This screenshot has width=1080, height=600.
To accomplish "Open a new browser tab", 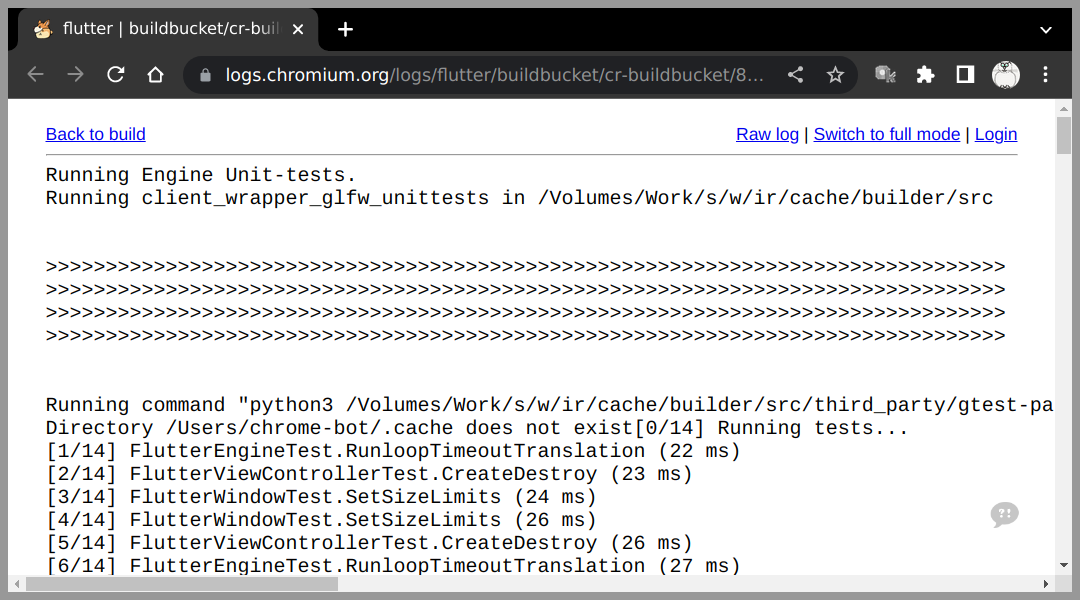I will coord(345,29).
